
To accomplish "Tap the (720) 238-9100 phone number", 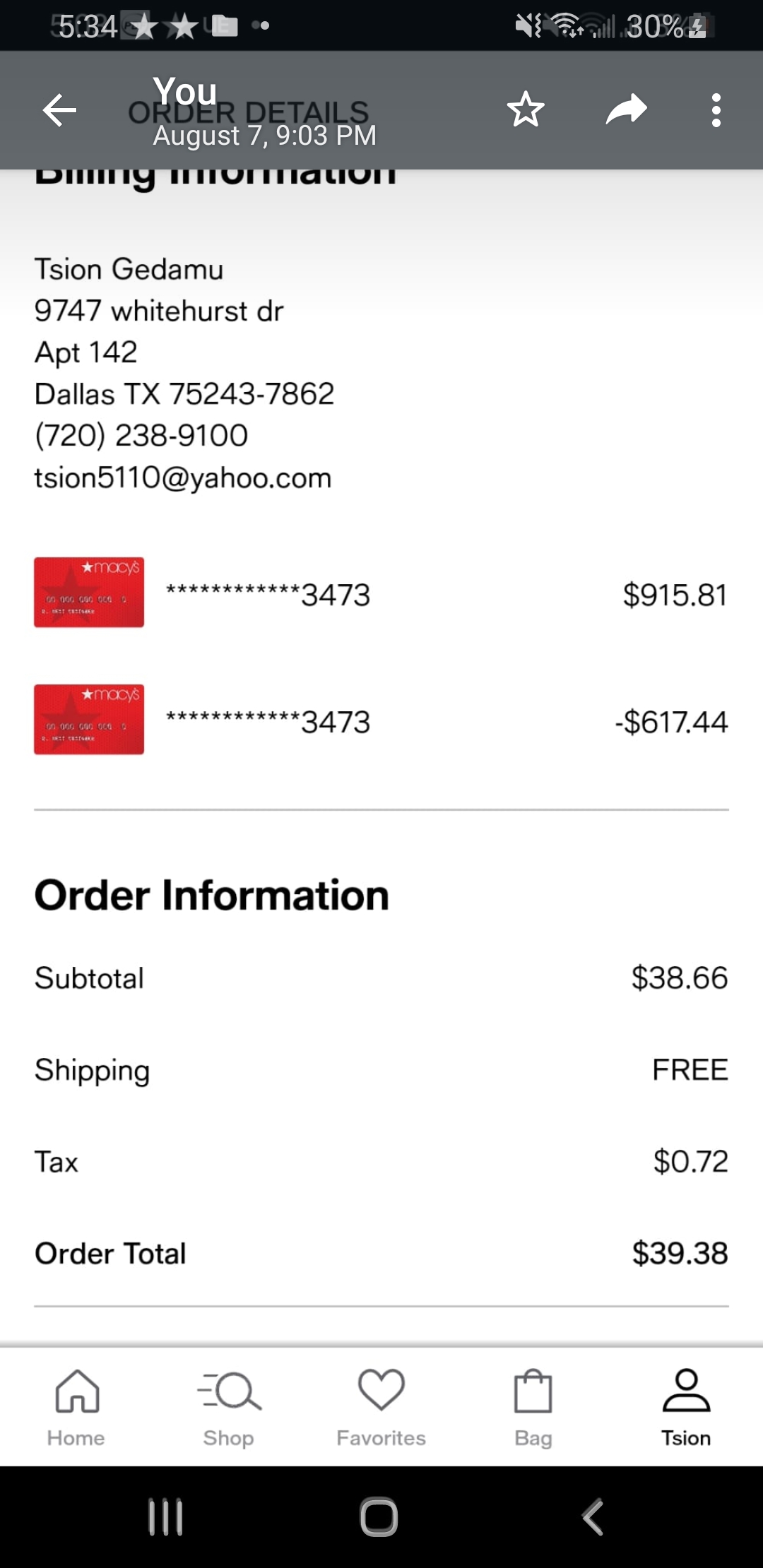I will (x=141, y=436).
